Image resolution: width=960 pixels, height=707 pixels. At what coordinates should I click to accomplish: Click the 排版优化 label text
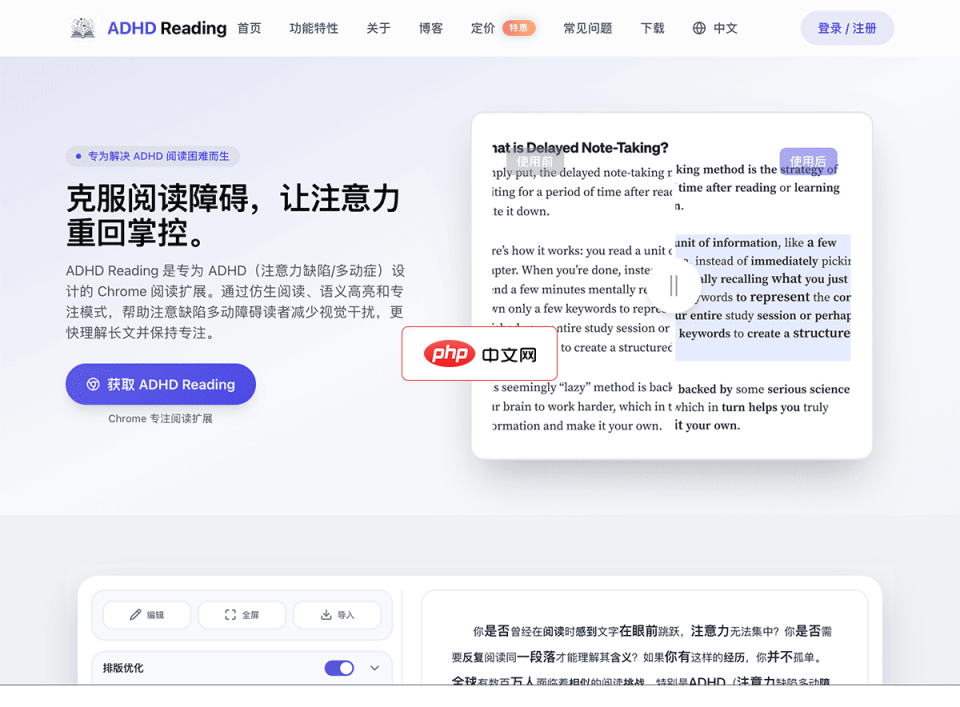pyautogui.click(x=123, y=668)
